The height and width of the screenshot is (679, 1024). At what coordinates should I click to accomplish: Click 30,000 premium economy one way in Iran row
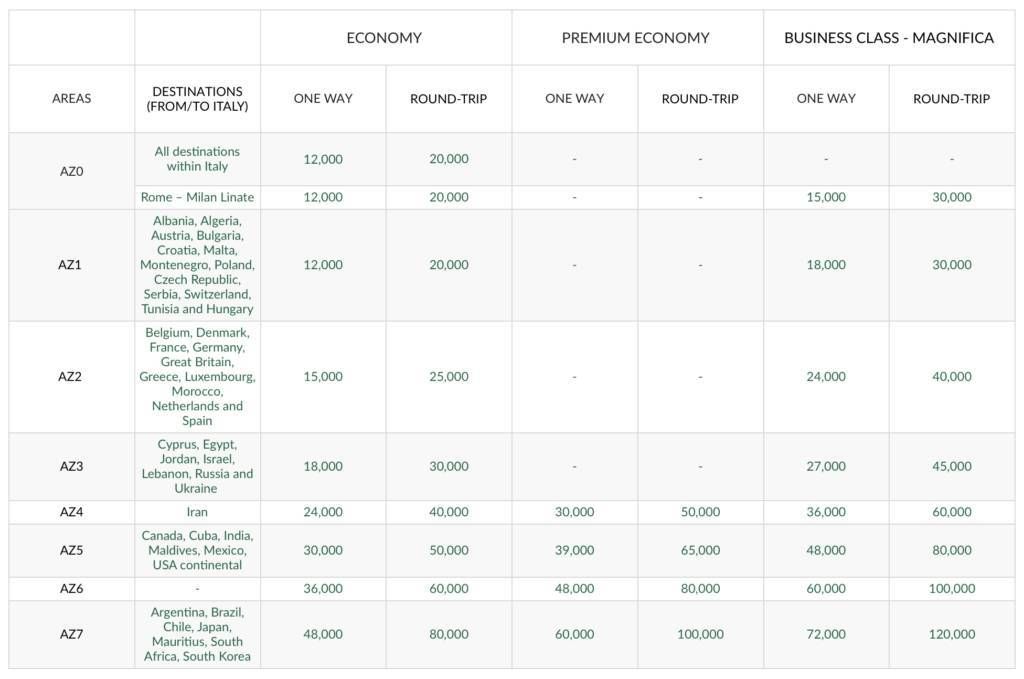pyautogui.click(x=575, y=512)
